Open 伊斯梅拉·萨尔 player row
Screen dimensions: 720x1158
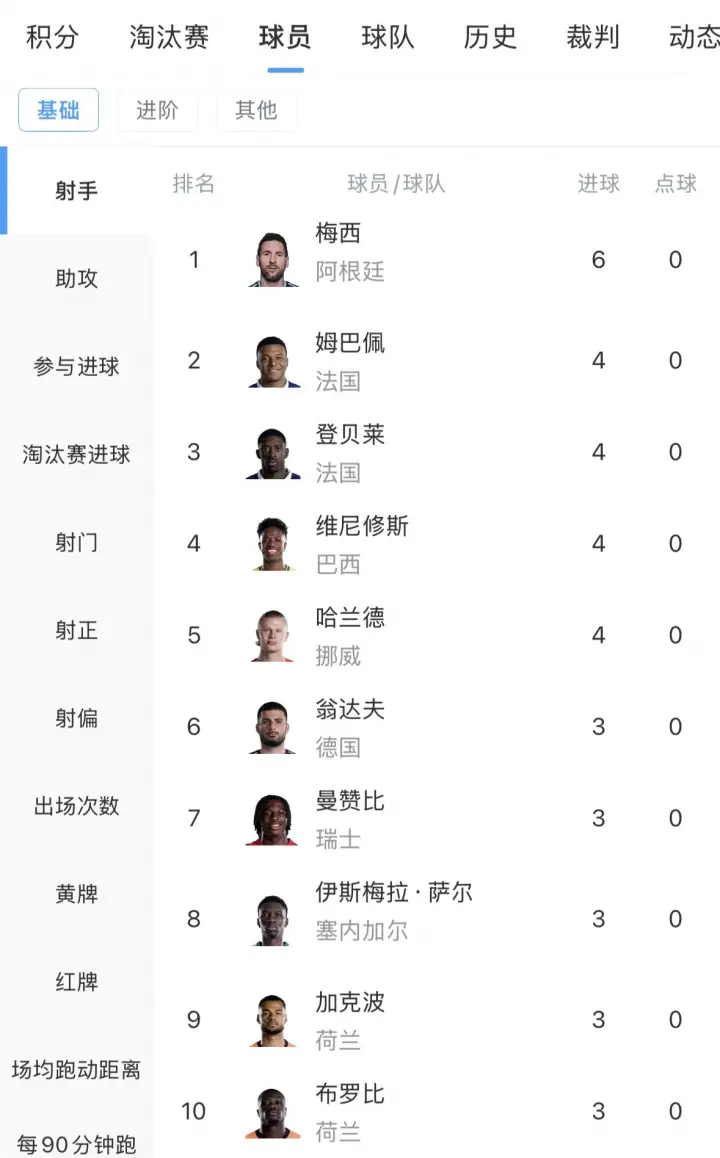437,919
